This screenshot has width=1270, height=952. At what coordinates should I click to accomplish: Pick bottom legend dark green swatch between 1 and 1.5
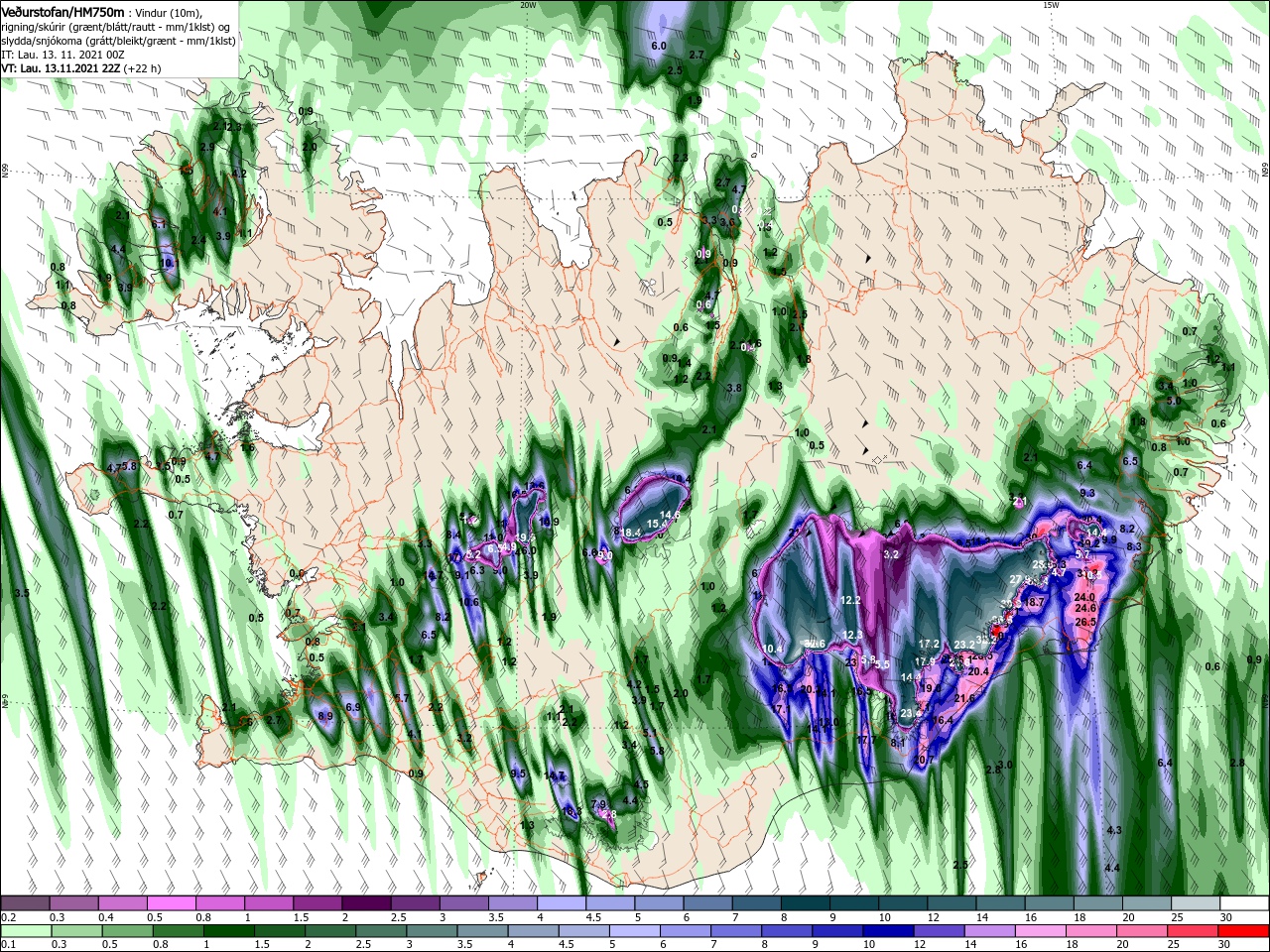point(230,932)
